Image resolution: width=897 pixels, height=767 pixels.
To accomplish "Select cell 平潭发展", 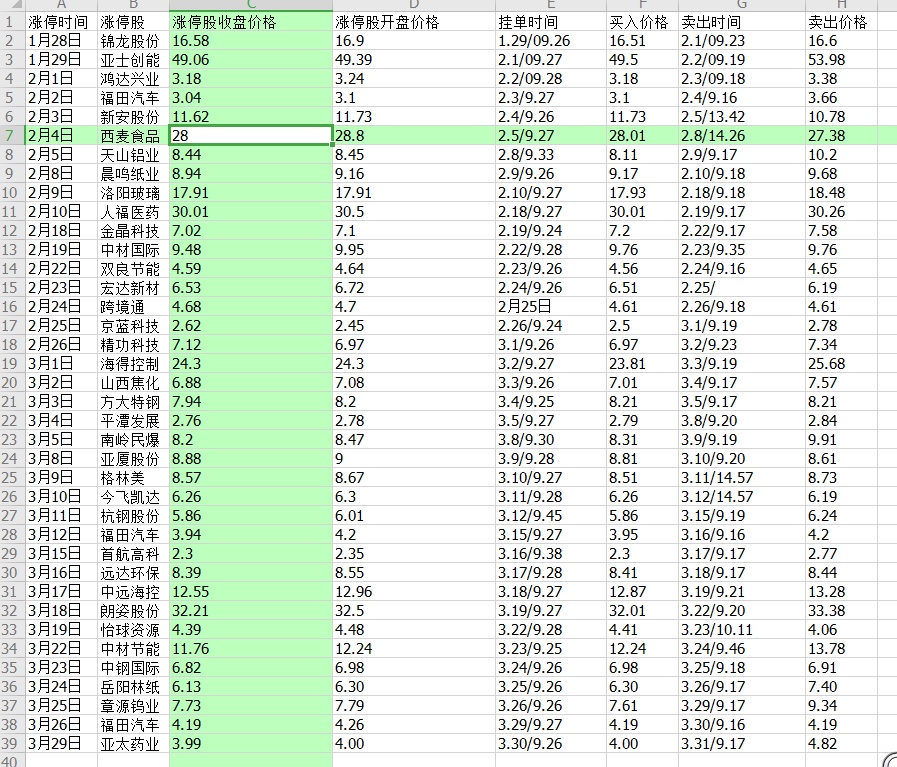I will click(x=133, y=420).
